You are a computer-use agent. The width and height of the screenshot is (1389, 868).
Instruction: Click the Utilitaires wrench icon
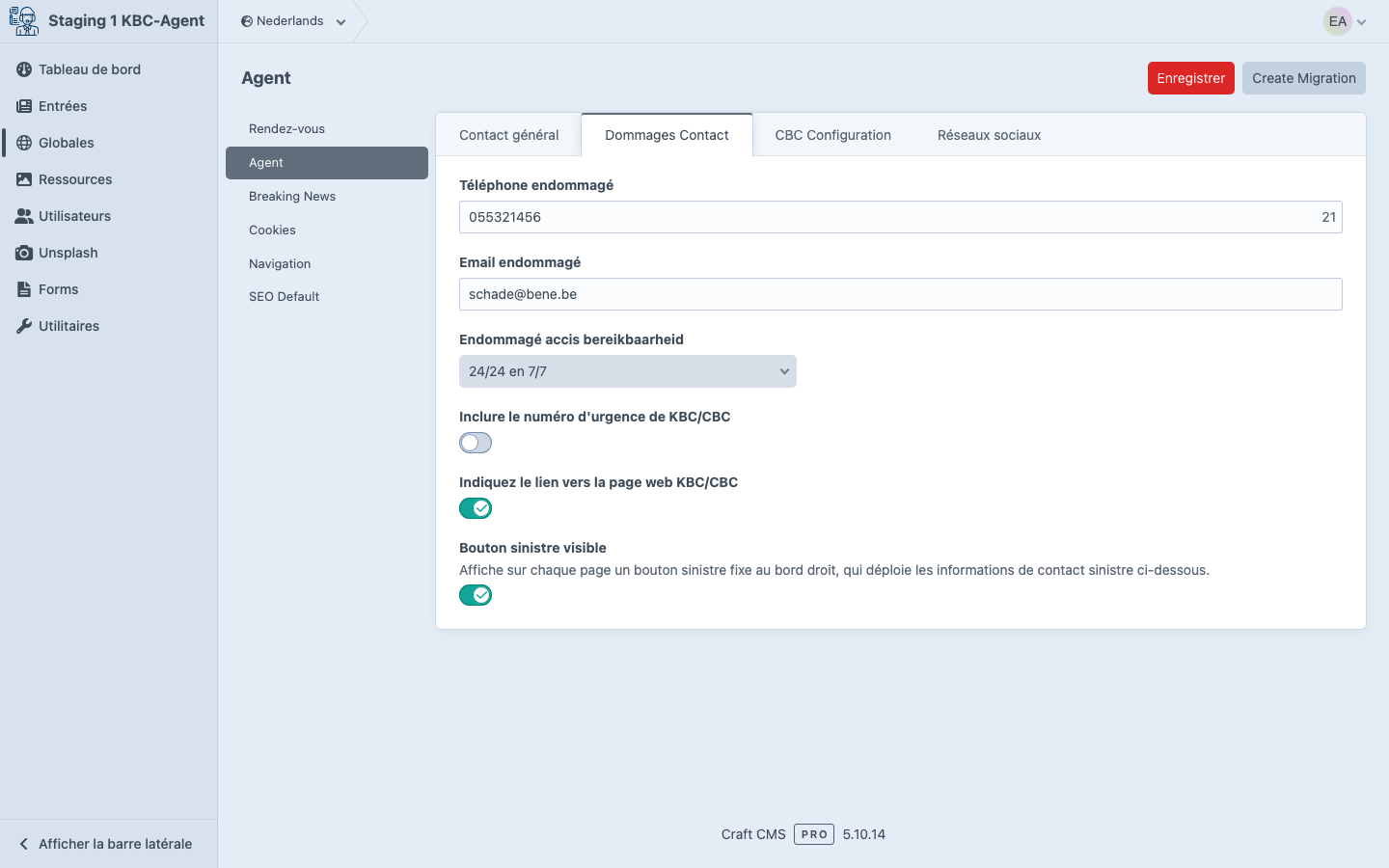tap(24, 326)
